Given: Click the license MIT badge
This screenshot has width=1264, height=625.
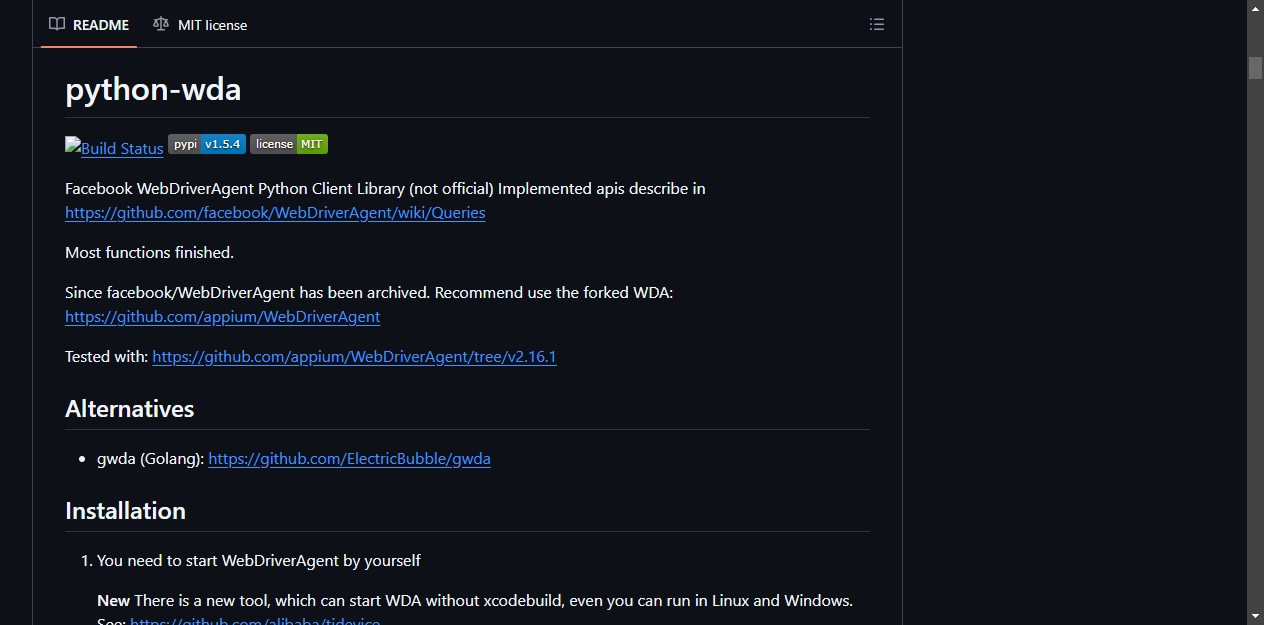Looking at the screenshot, I should (289, 144).
